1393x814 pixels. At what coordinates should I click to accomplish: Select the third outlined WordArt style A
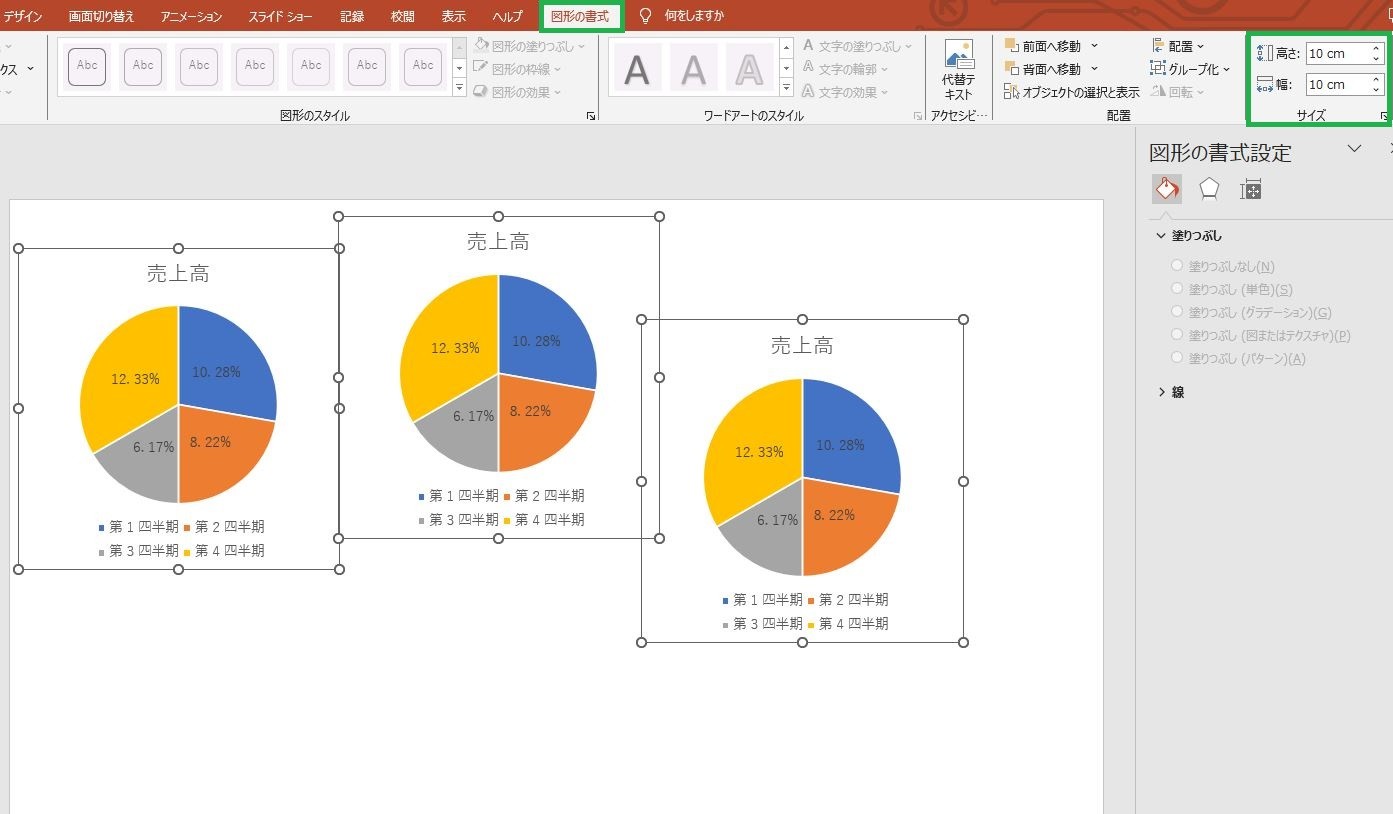tap(749, 68)
